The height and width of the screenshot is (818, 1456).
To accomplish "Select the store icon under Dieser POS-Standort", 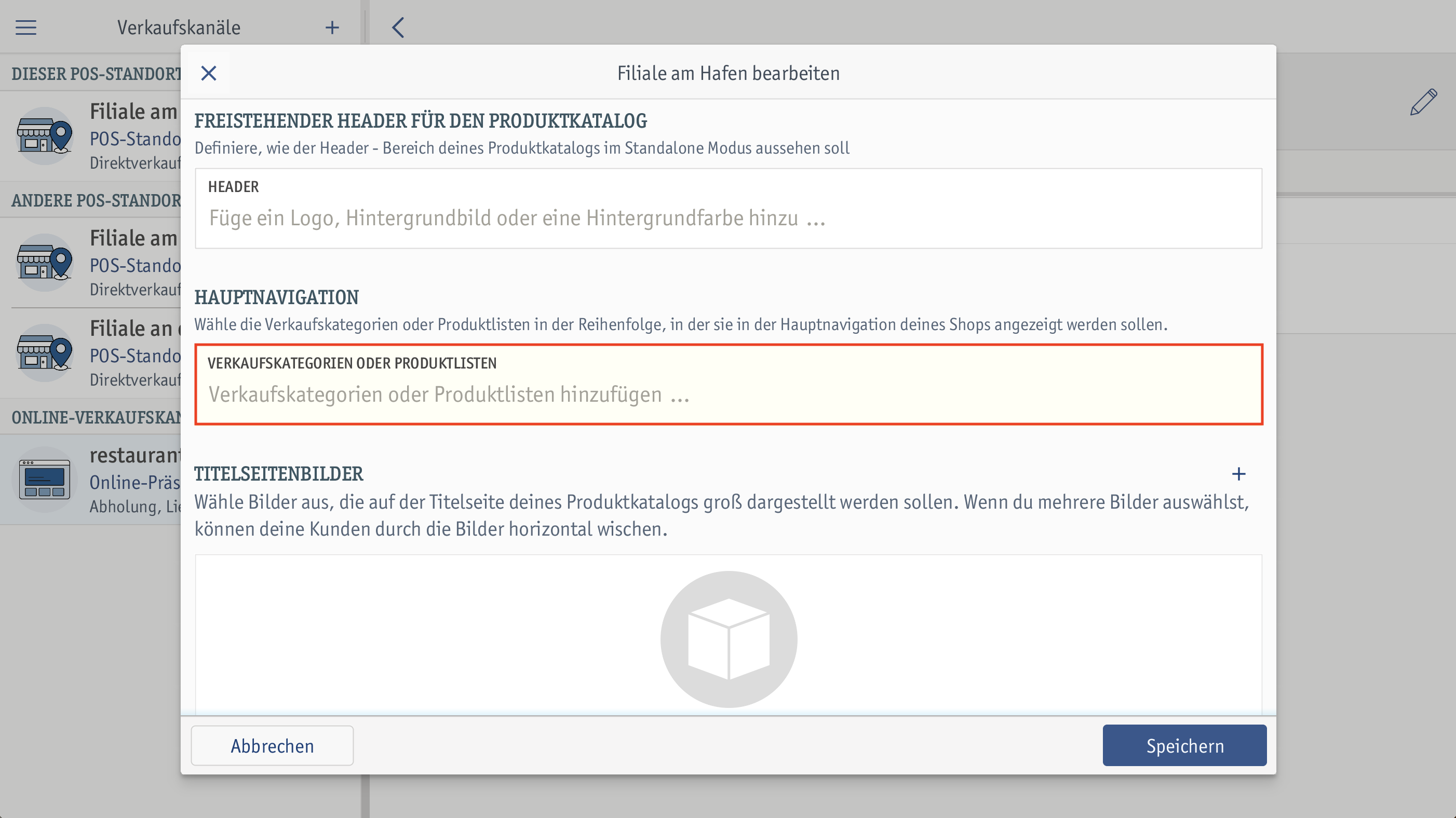I will [x=45, y=136].
